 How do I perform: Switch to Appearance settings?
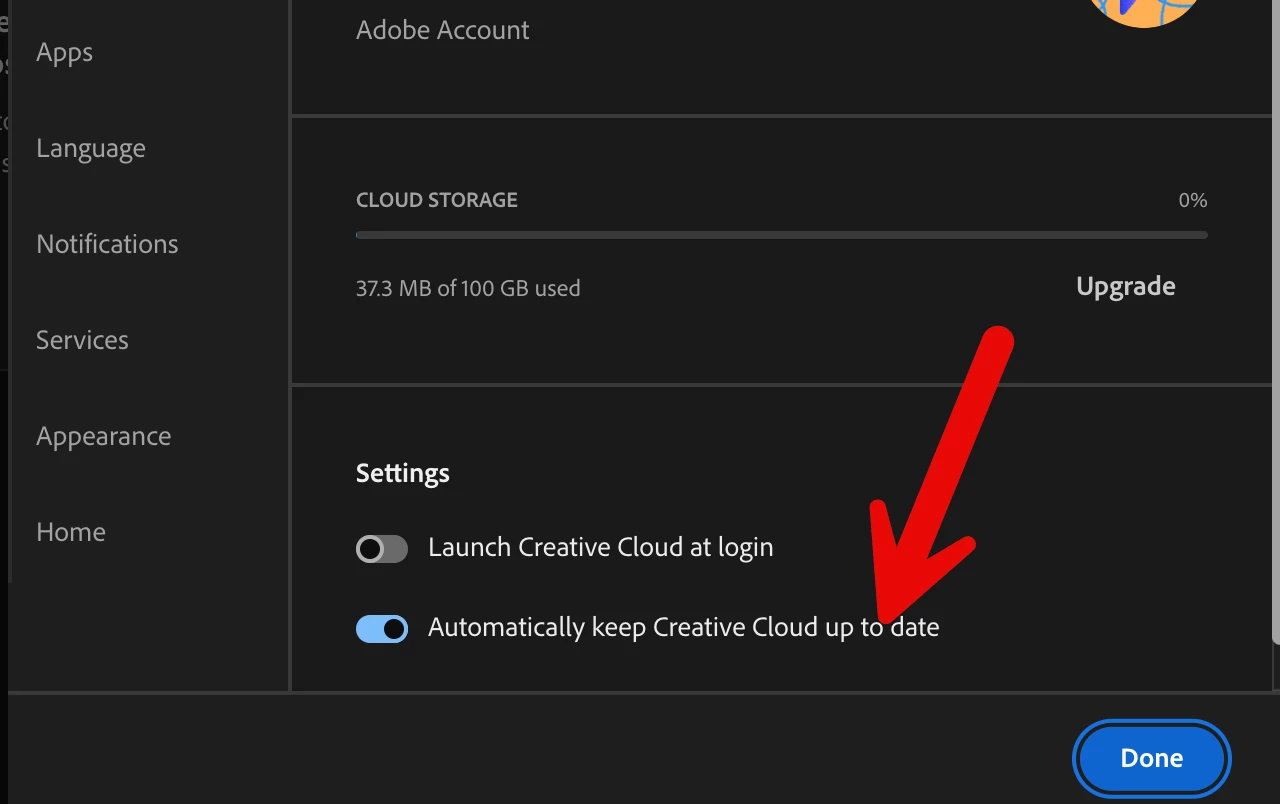click(x=104, y=437)
